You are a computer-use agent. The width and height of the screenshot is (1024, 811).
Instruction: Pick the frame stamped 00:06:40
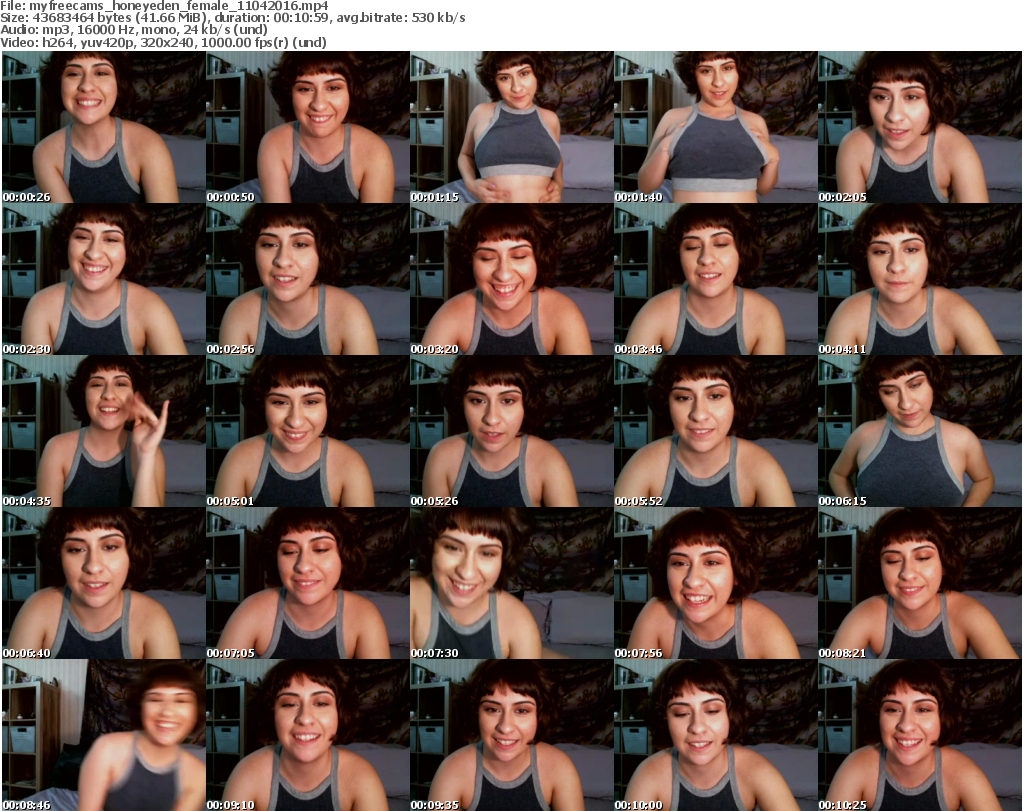coord(104,583)
